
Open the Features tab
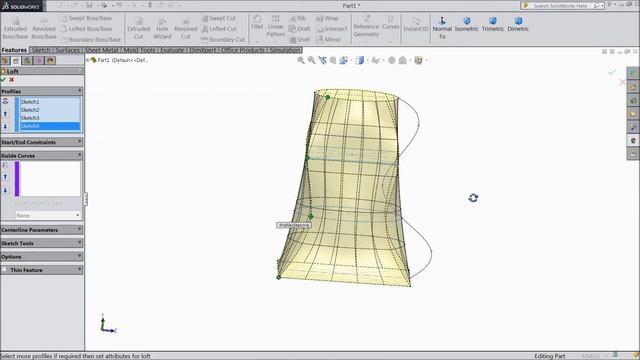[x=14, y=50]
